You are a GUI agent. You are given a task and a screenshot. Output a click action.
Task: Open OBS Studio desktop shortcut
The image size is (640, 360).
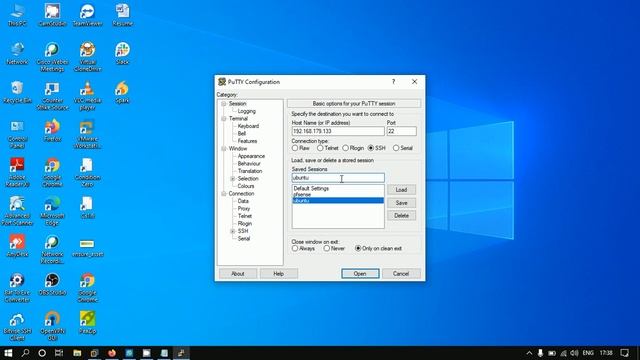click(52, 284)
